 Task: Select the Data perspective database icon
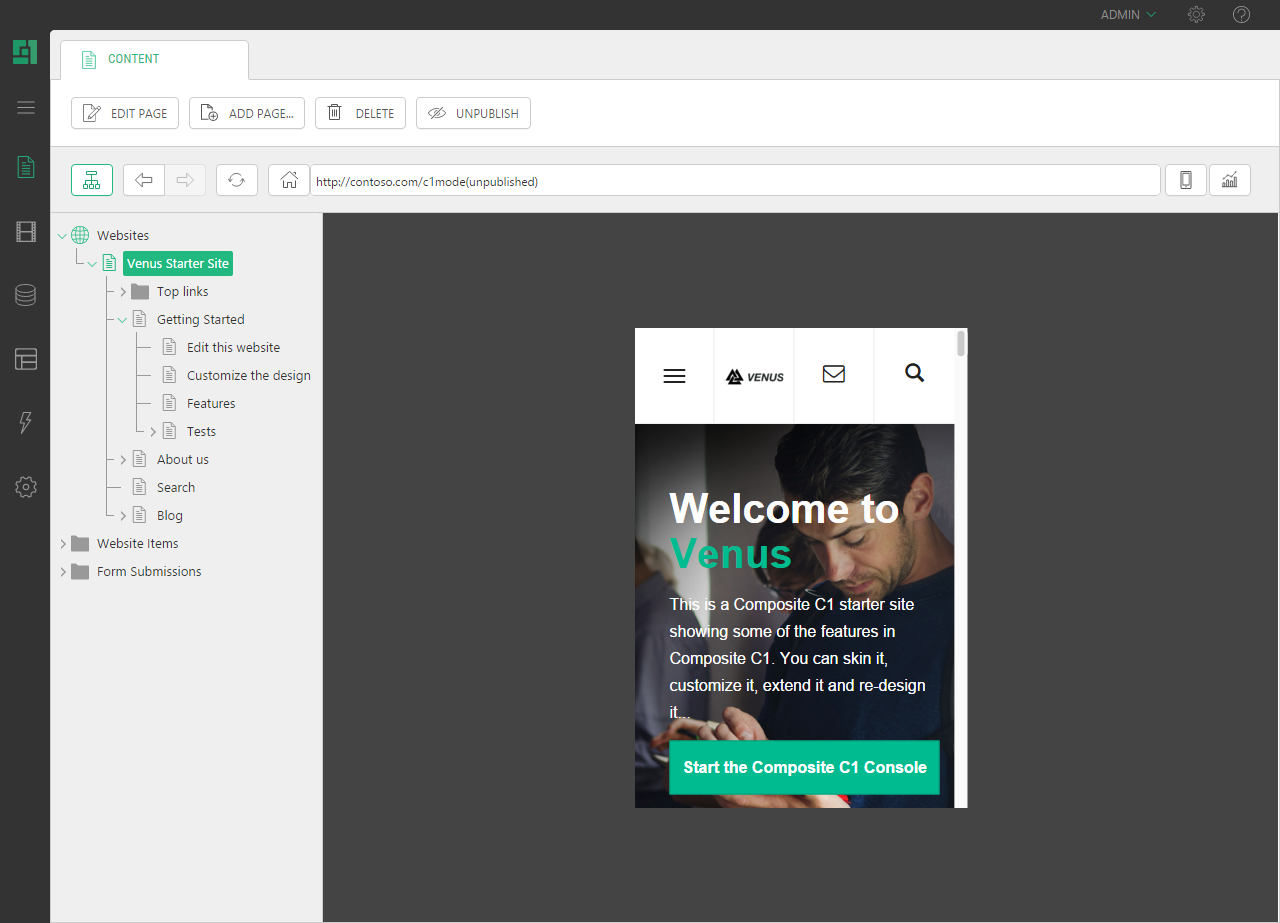pos(25,295)
